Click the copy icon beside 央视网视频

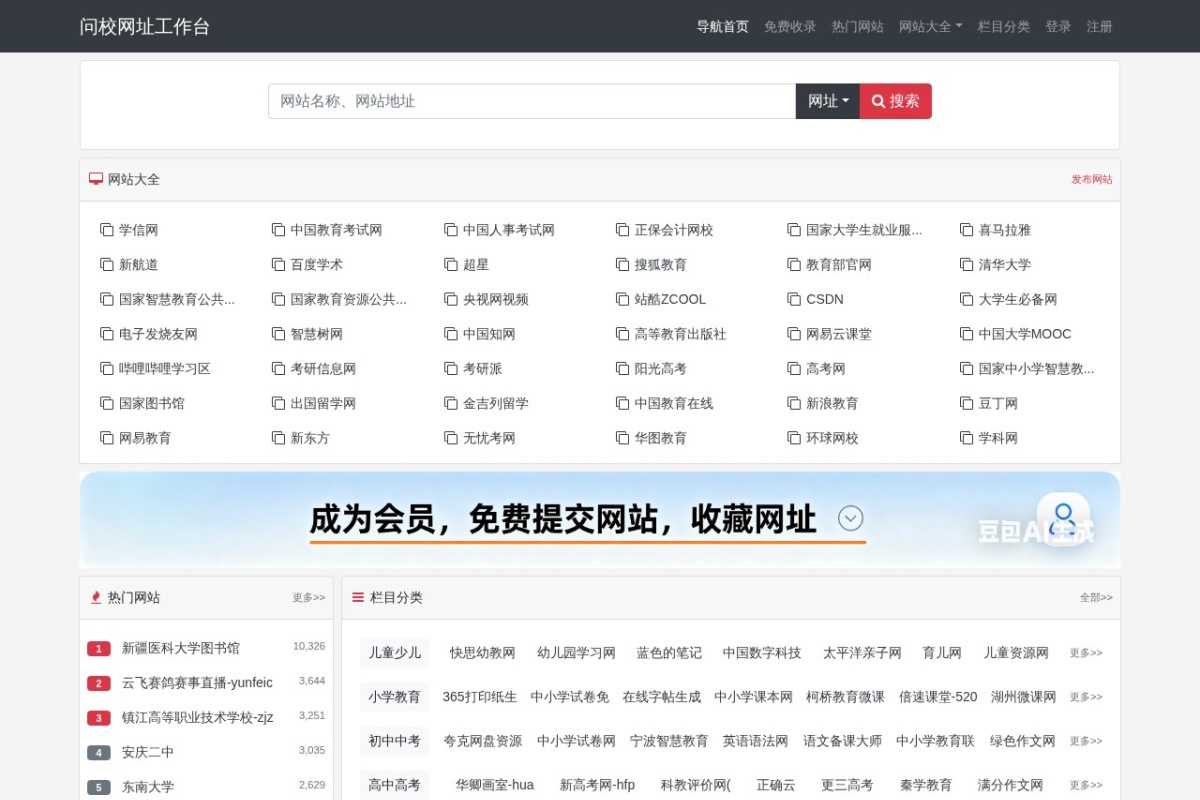click(451, 299)
